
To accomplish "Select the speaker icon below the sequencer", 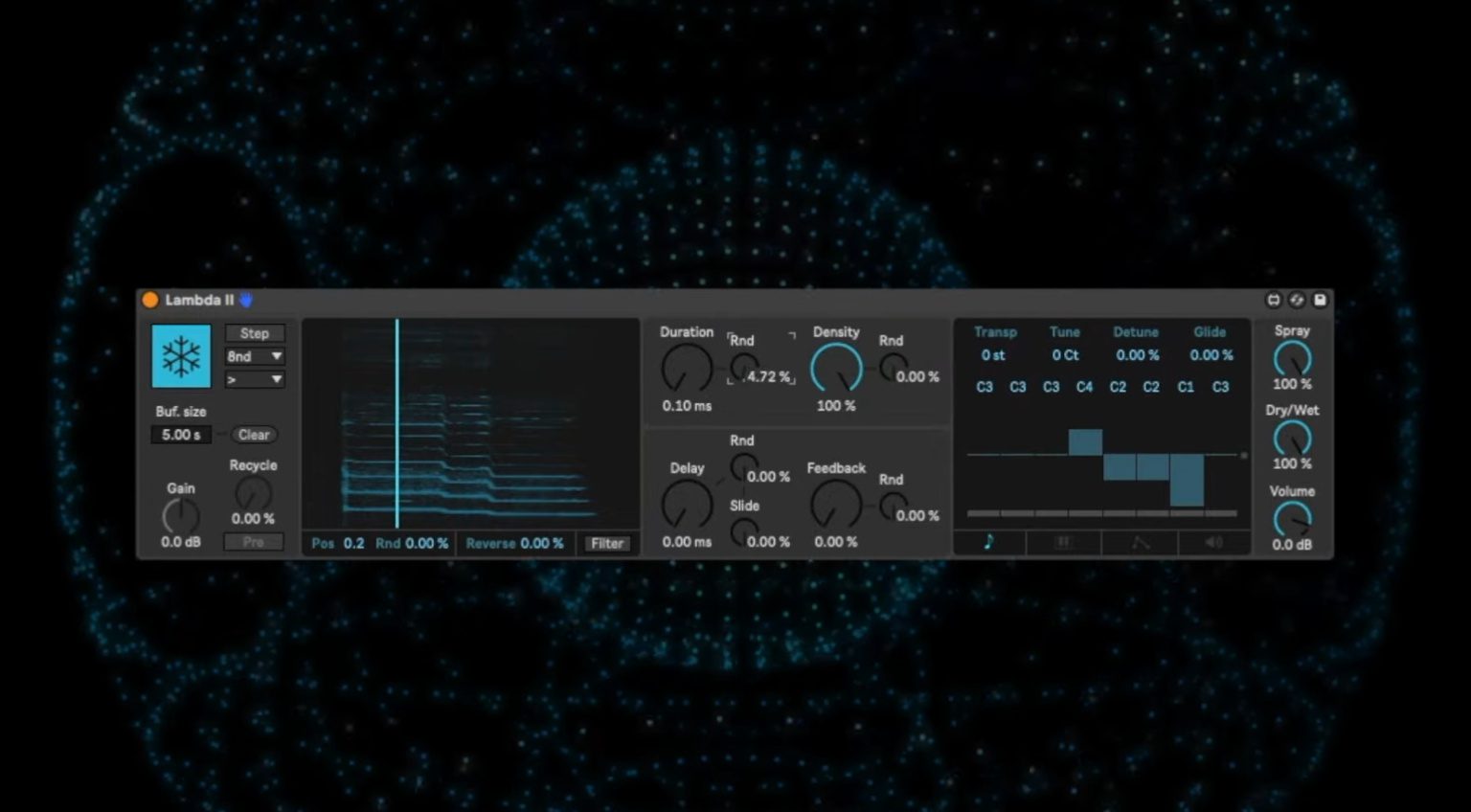I will [x=1214, y=542].
